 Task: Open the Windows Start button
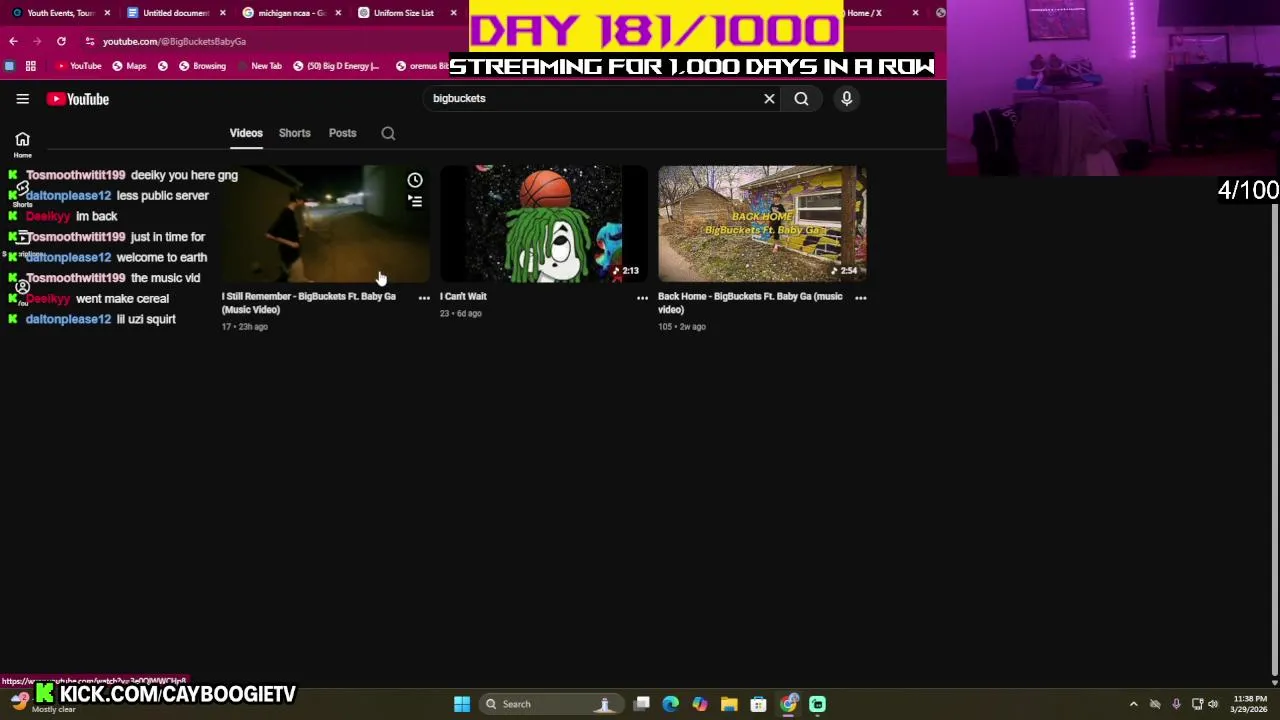462,704
